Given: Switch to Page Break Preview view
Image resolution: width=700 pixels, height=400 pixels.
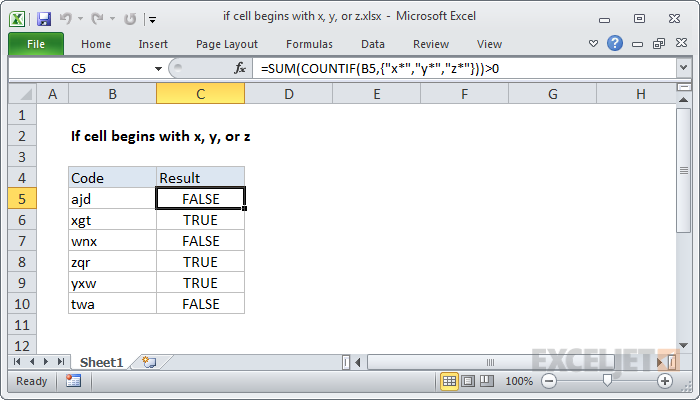Looking at the screenshot, I should [x=488, y=381].
